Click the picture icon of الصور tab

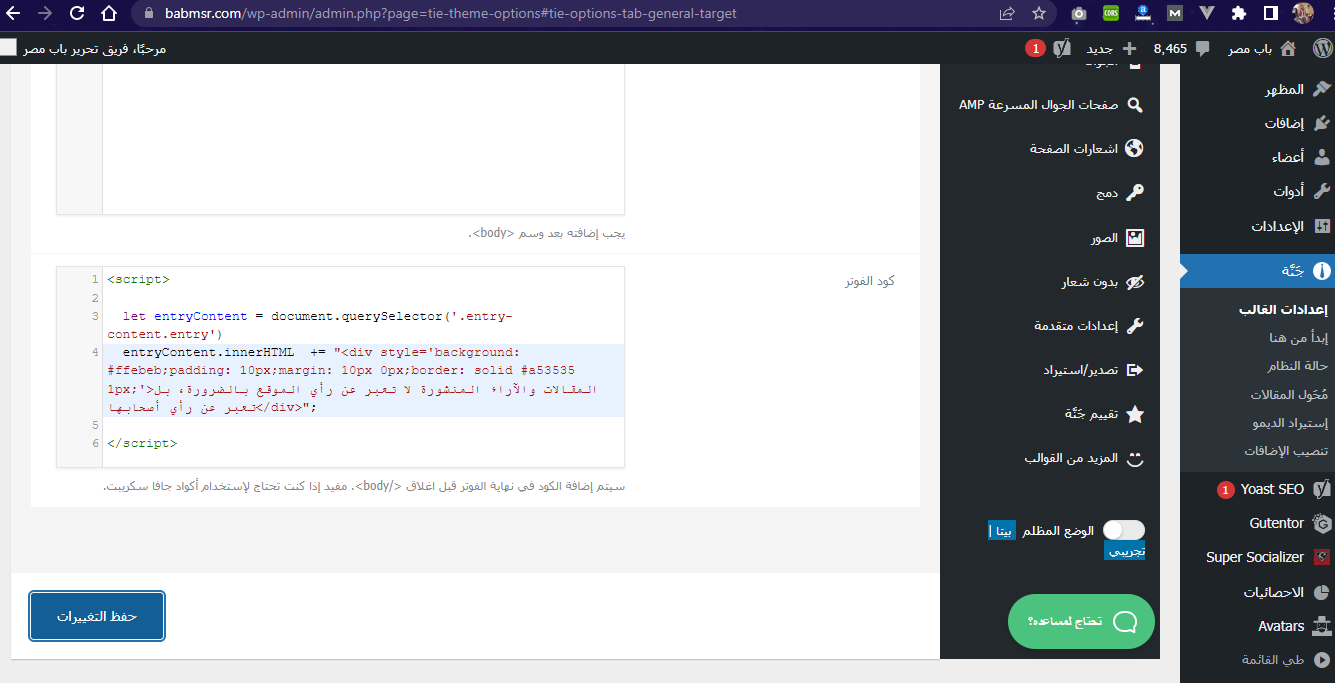click(1135, 238)
